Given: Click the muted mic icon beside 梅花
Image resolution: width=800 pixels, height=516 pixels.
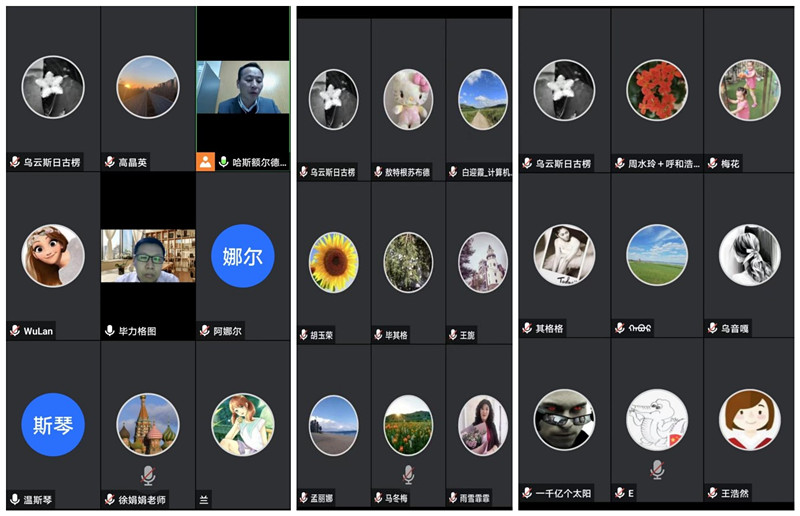Looking at the screenshot, I should pos(712,163).
